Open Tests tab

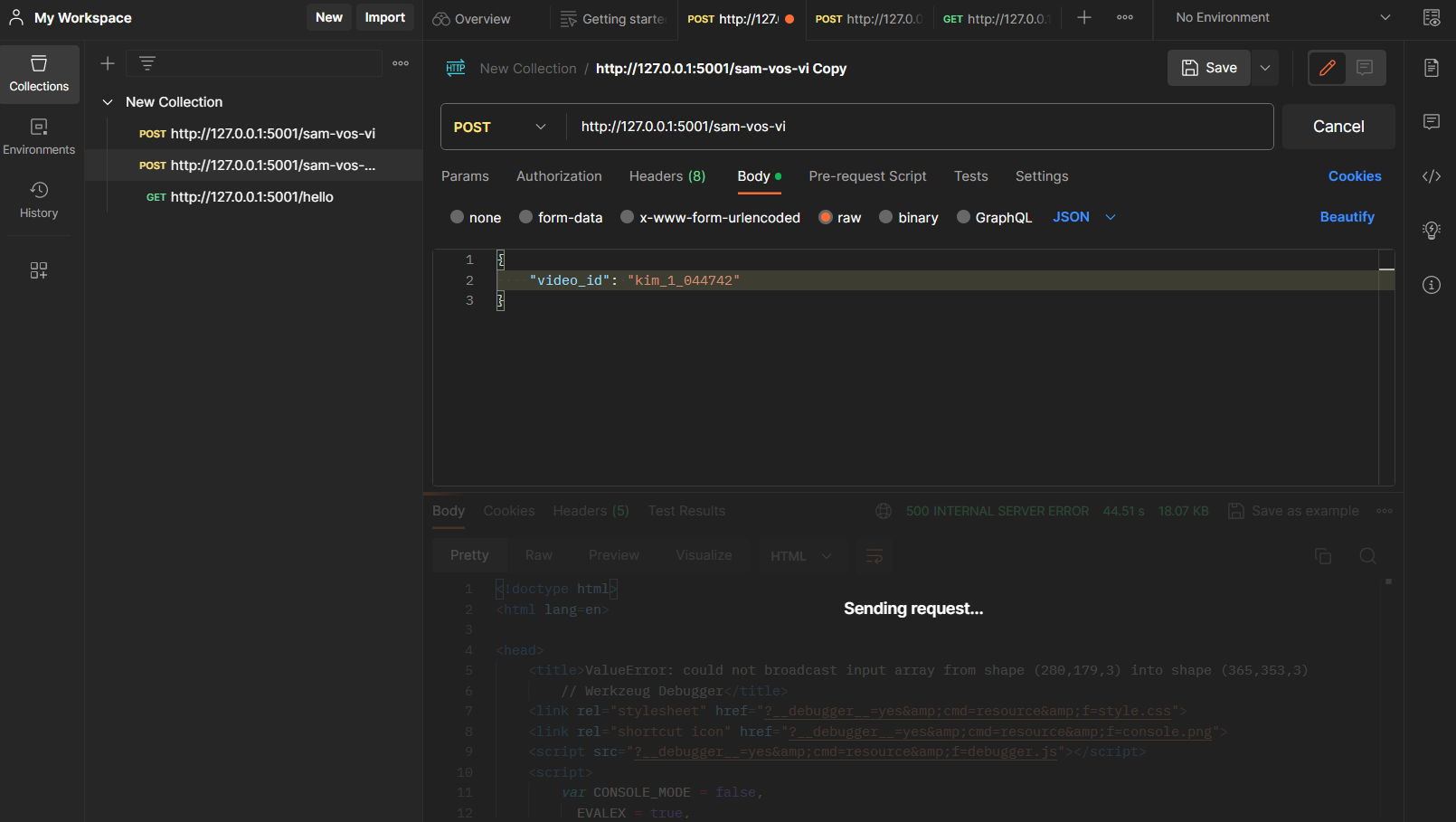point(971,176)
